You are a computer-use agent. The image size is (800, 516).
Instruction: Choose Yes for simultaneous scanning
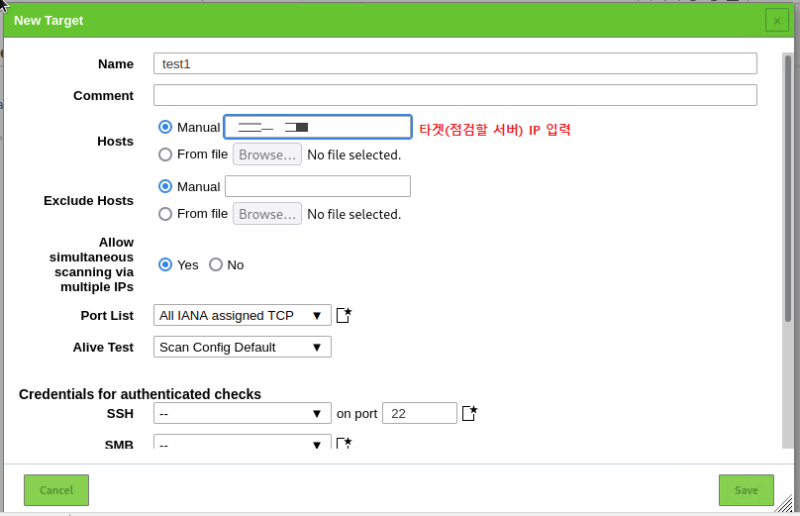click(166, 265)
